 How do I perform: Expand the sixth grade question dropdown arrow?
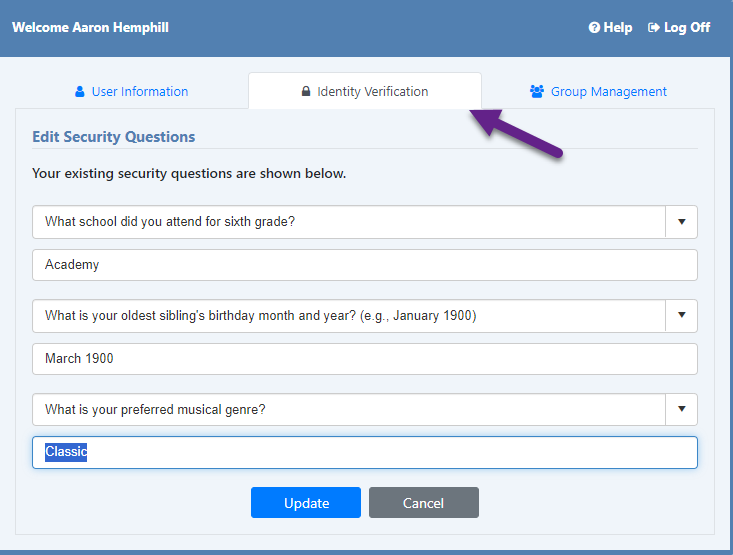[682, 222]
